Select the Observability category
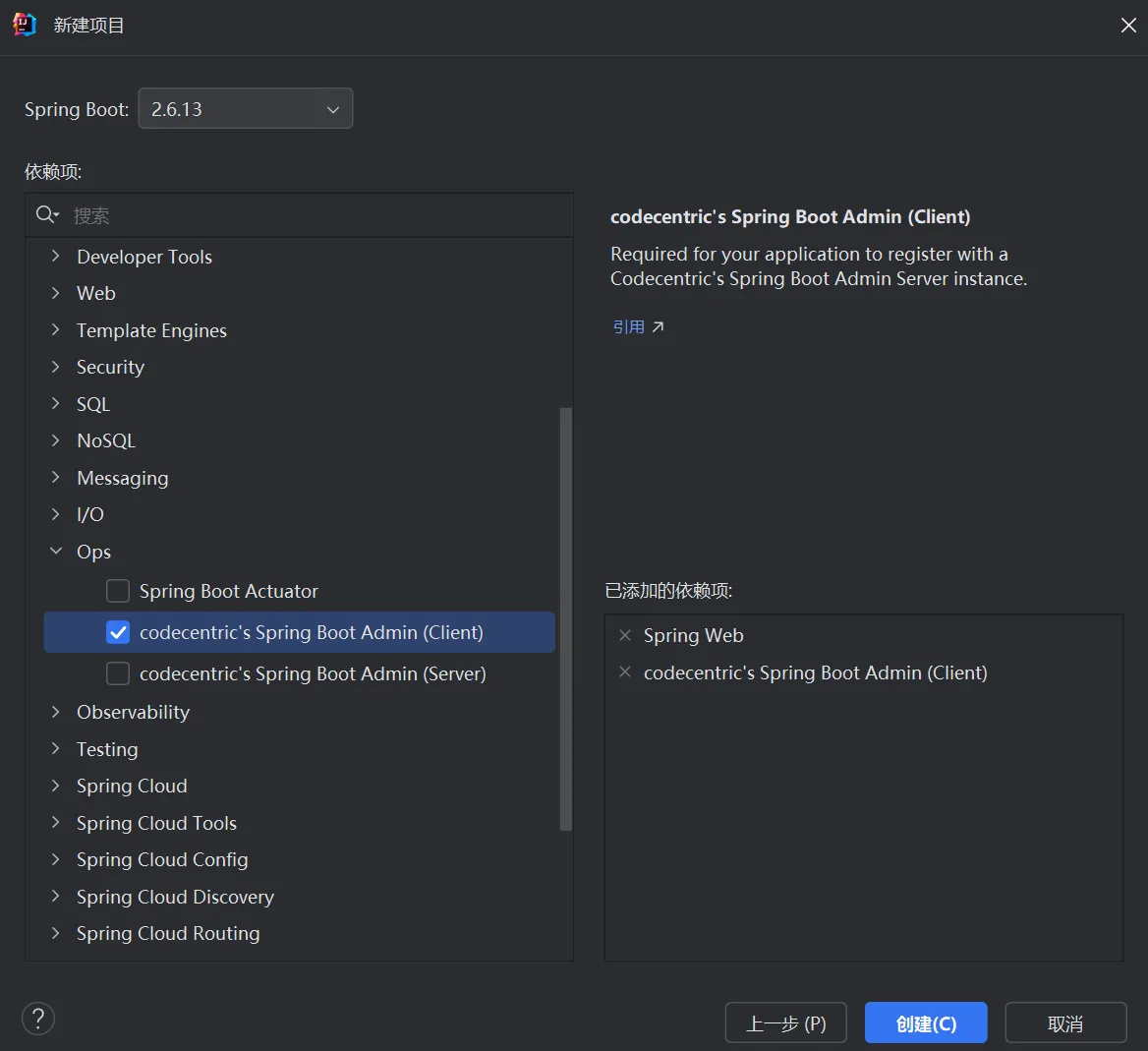Screen dimensions: 1148x1051 [133, 712]
